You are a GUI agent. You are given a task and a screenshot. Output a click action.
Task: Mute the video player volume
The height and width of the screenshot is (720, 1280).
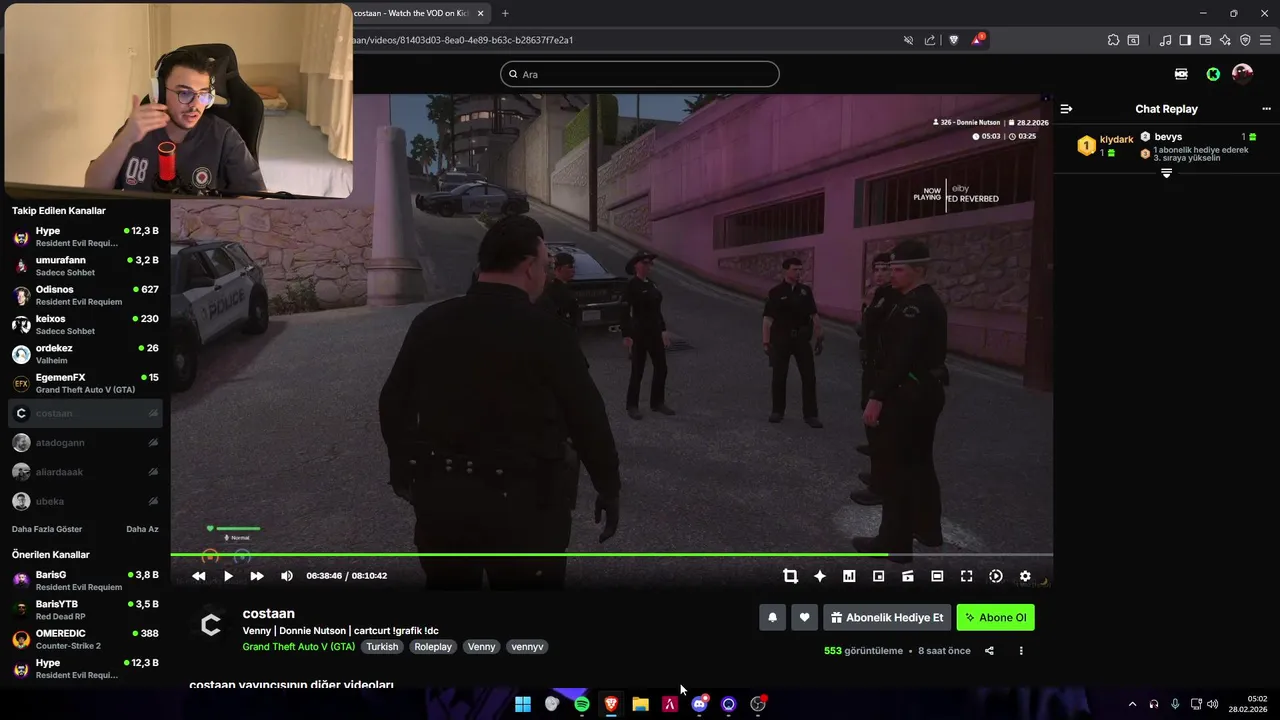pyautogui.click(x=287, y=576)
